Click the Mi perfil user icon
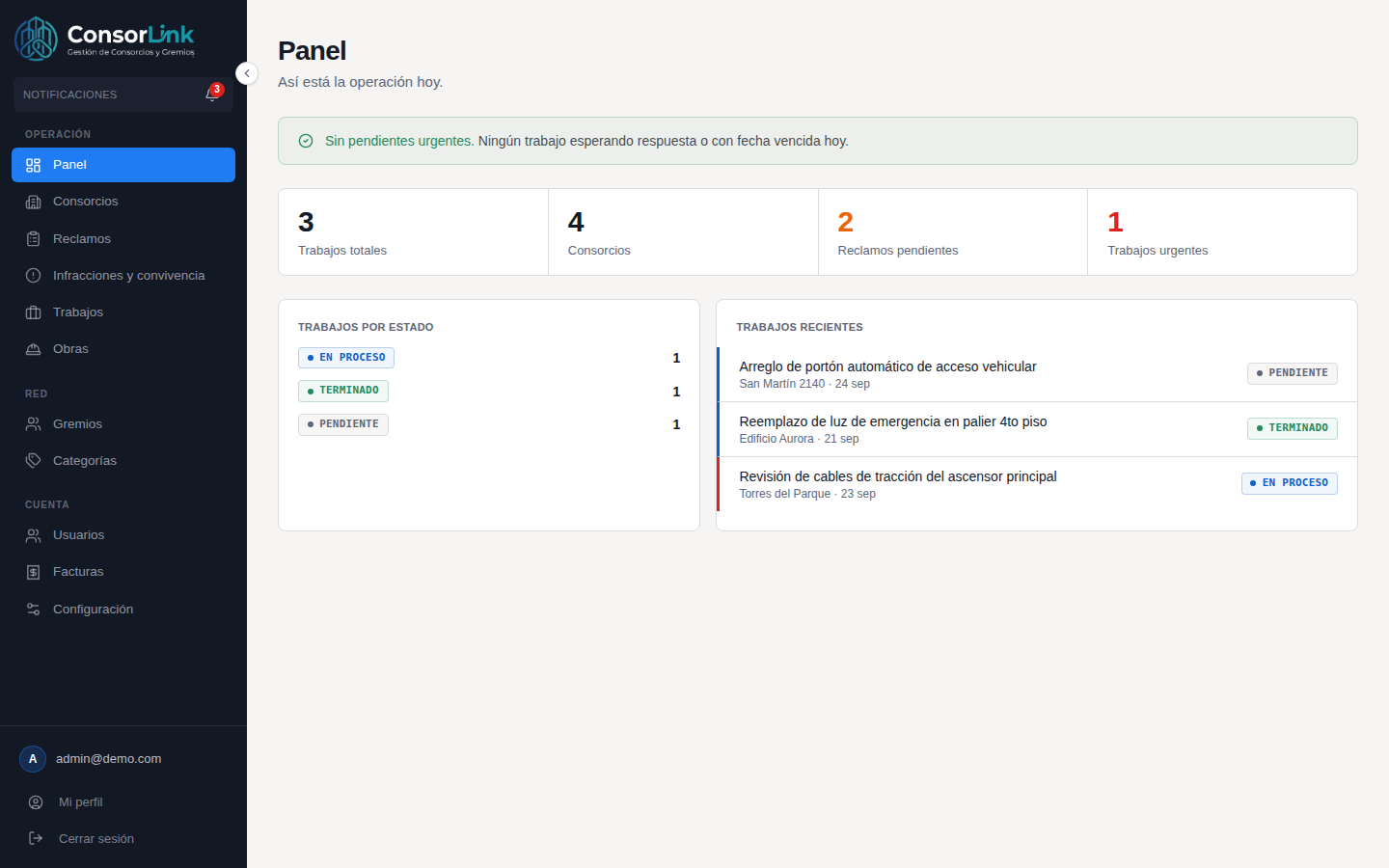The image size is (1389, 868). point(36,802)
